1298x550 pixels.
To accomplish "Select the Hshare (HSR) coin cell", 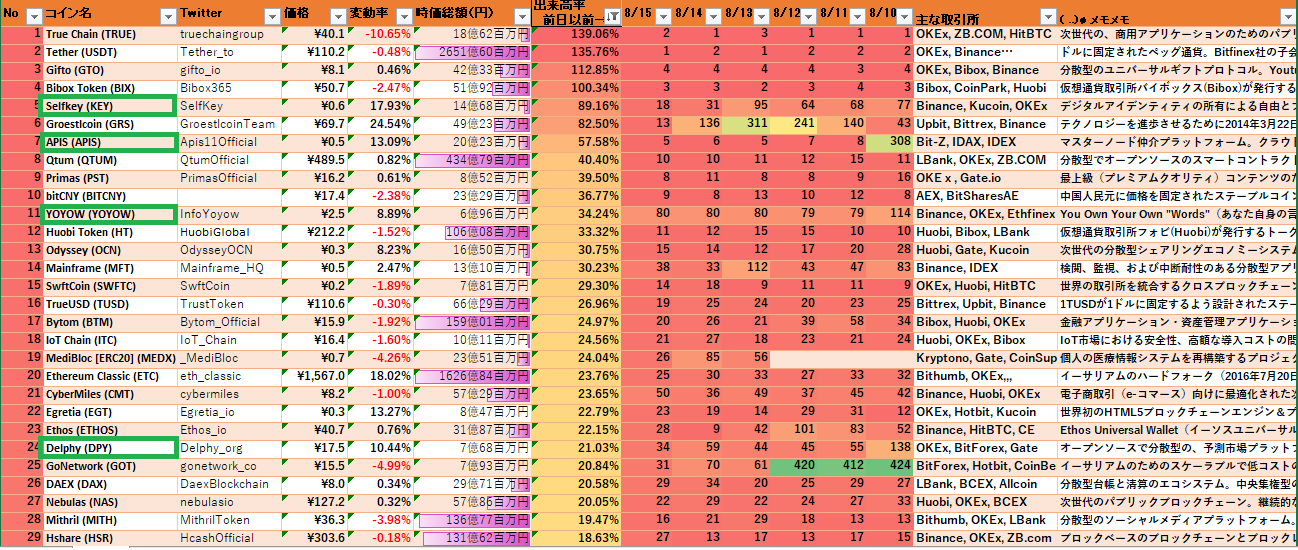I will [109, 538].
